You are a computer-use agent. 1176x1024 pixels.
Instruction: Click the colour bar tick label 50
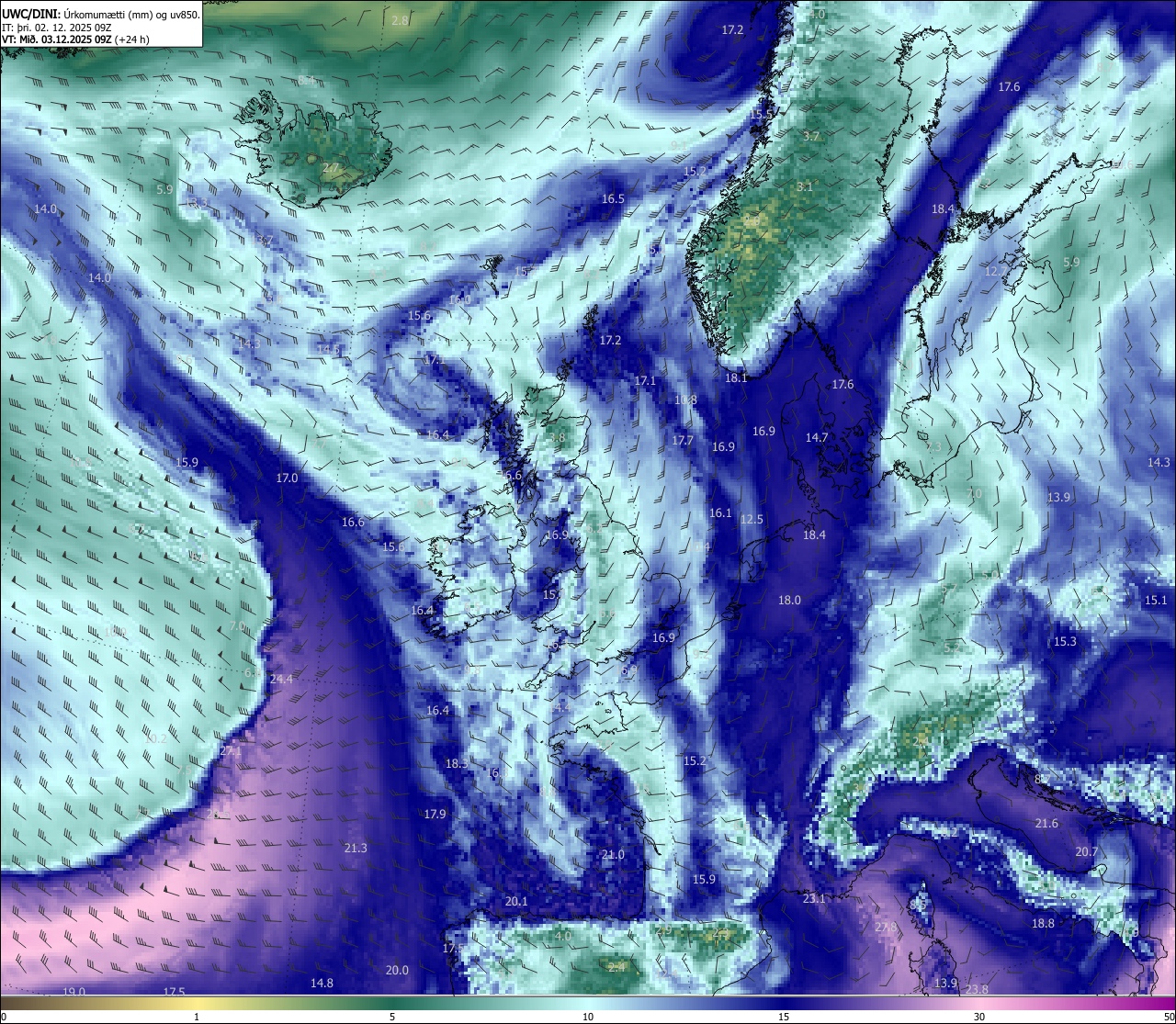pyautogui.click(x=1169, y=1017)
